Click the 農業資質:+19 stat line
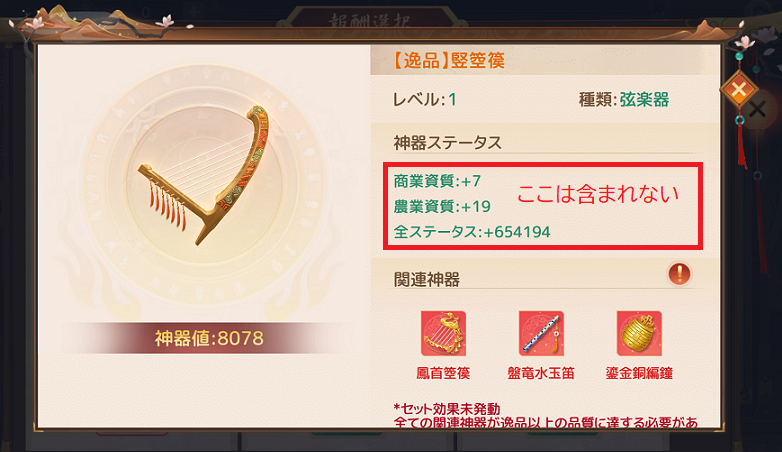 tap(442, 207)
